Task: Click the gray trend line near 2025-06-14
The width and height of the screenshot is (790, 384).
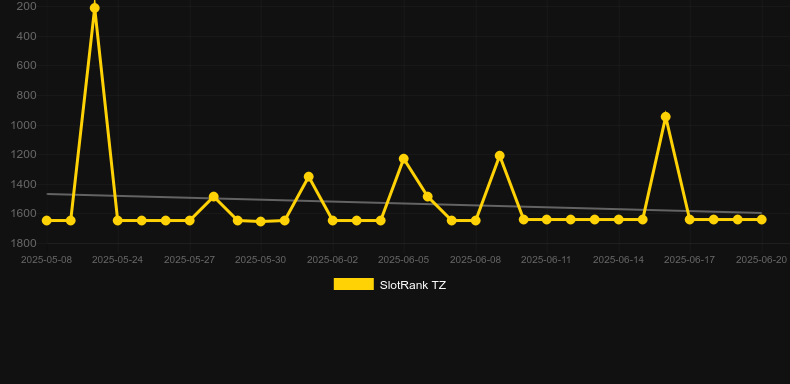Action: pos(619,209)
